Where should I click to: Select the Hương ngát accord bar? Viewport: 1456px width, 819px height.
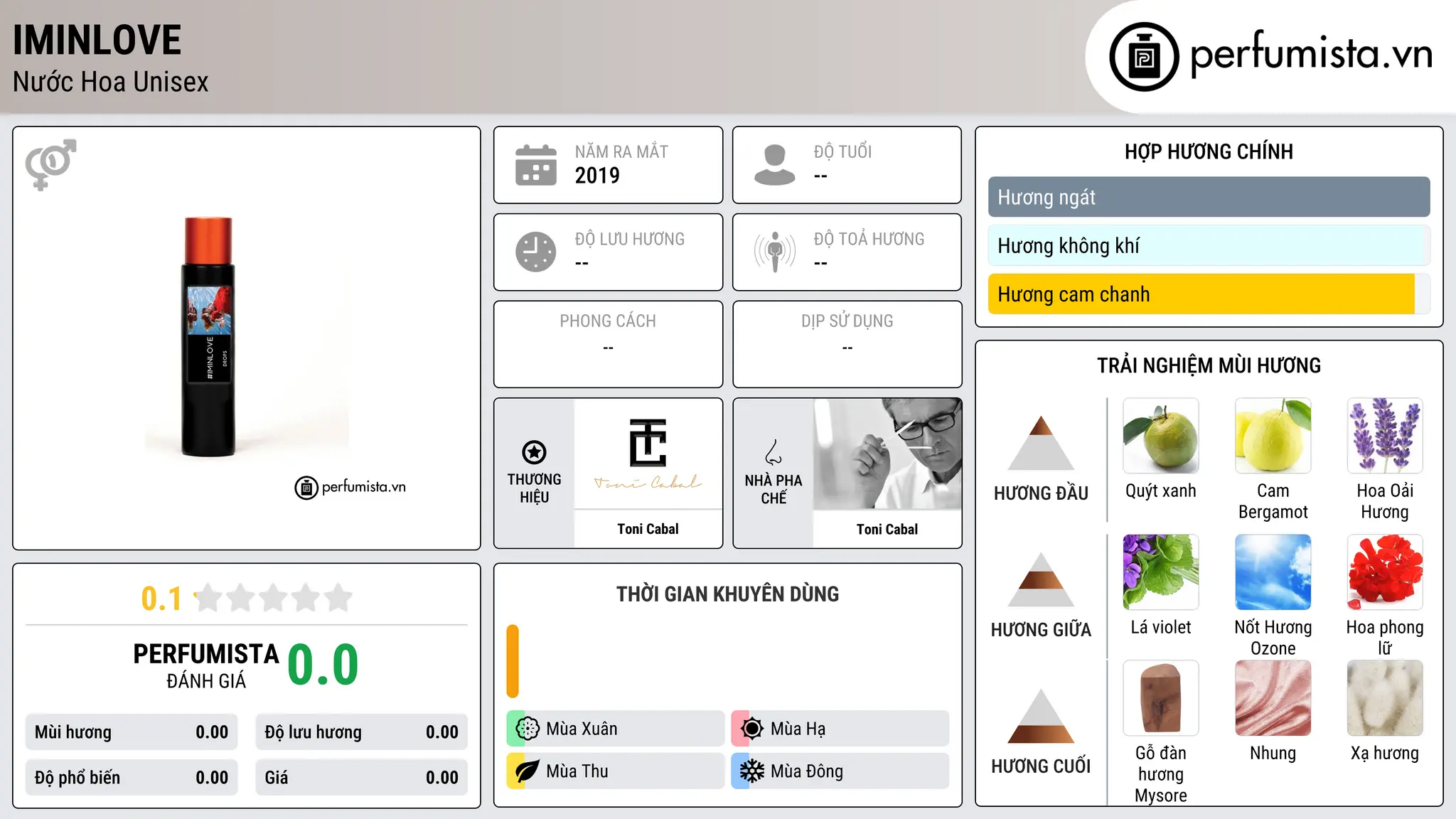click(1209, 197)
